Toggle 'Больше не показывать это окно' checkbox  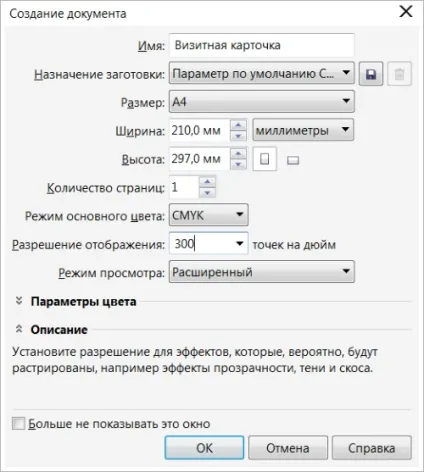[x=18, y=424]
